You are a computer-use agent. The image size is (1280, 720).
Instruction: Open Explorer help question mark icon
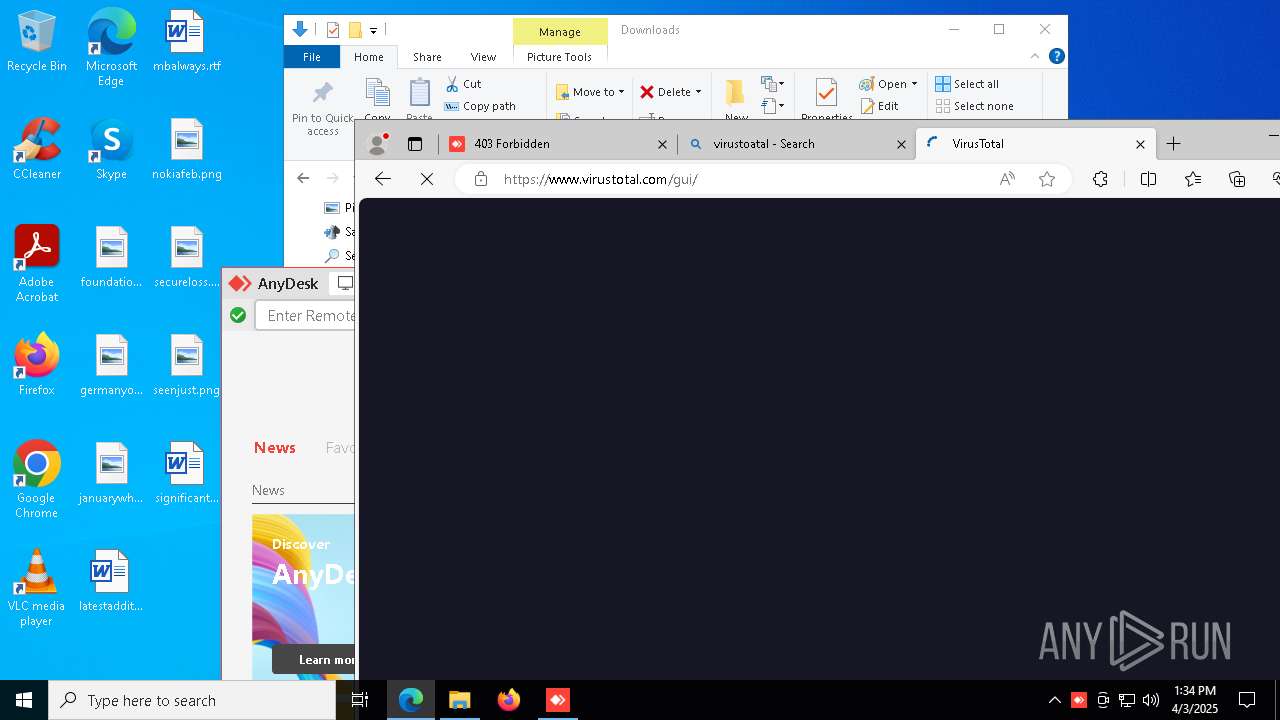(x=1056, y=56)
